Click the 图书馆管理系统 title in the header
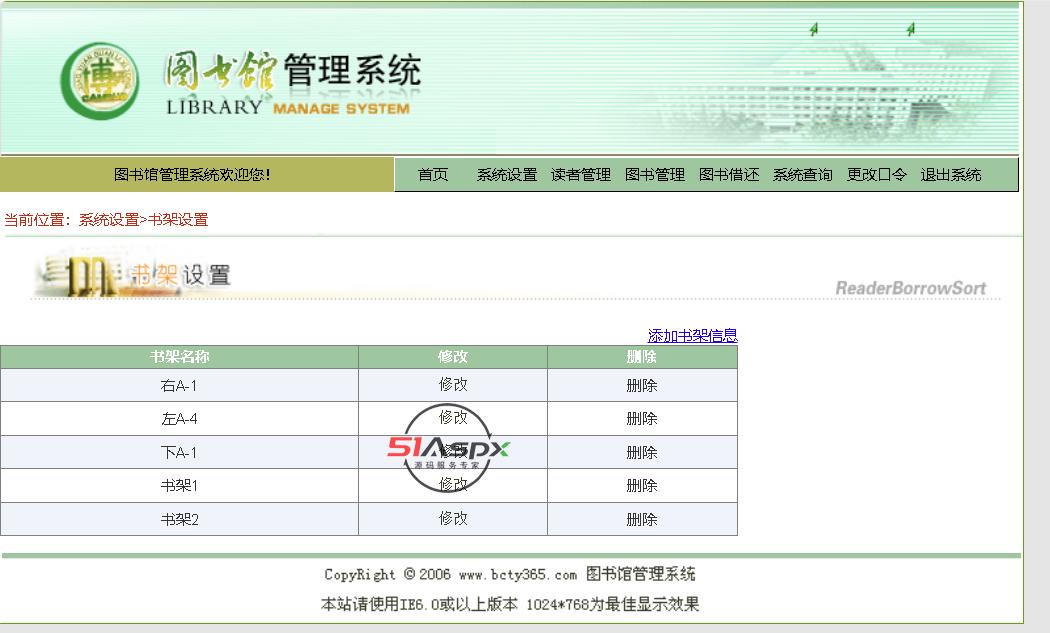Screen dimensions: 1050x633 coord(293,71)
